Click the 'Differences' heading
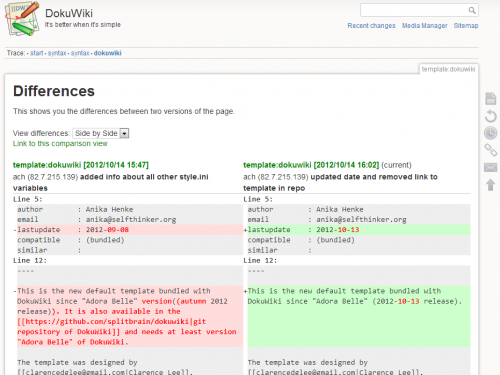 [x=54, y=91]
